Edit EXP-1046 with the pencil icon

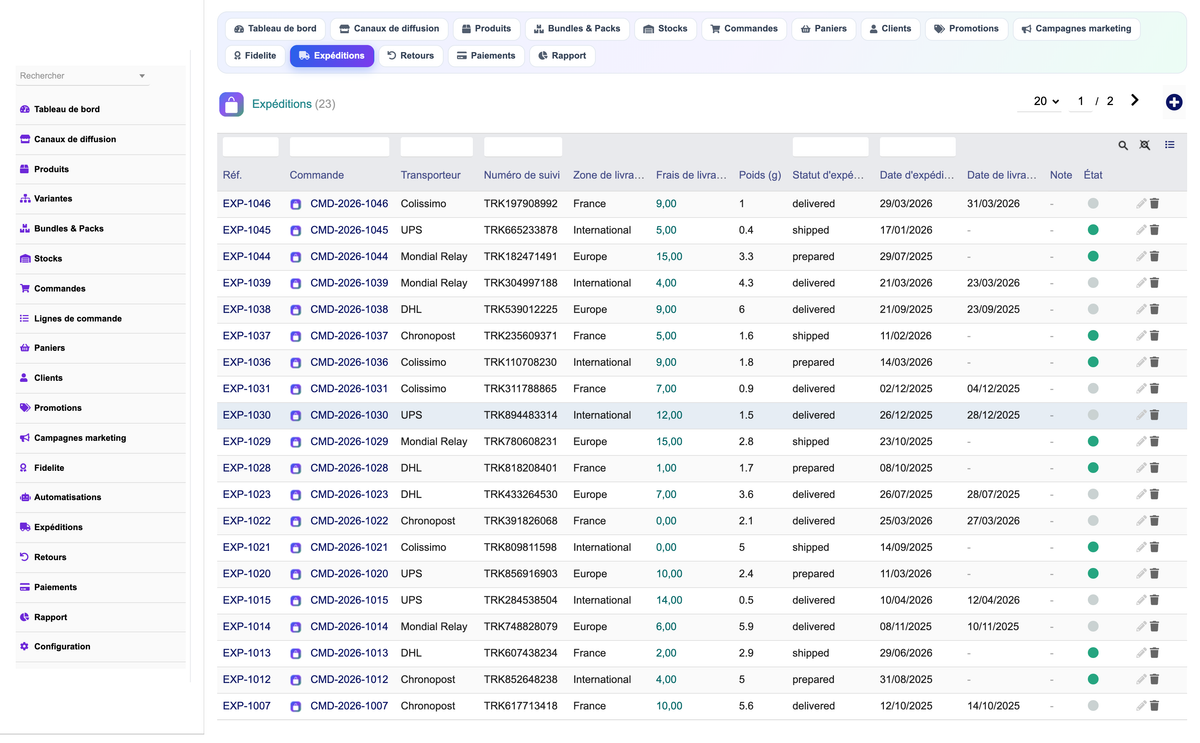(x=1141, y=204)
